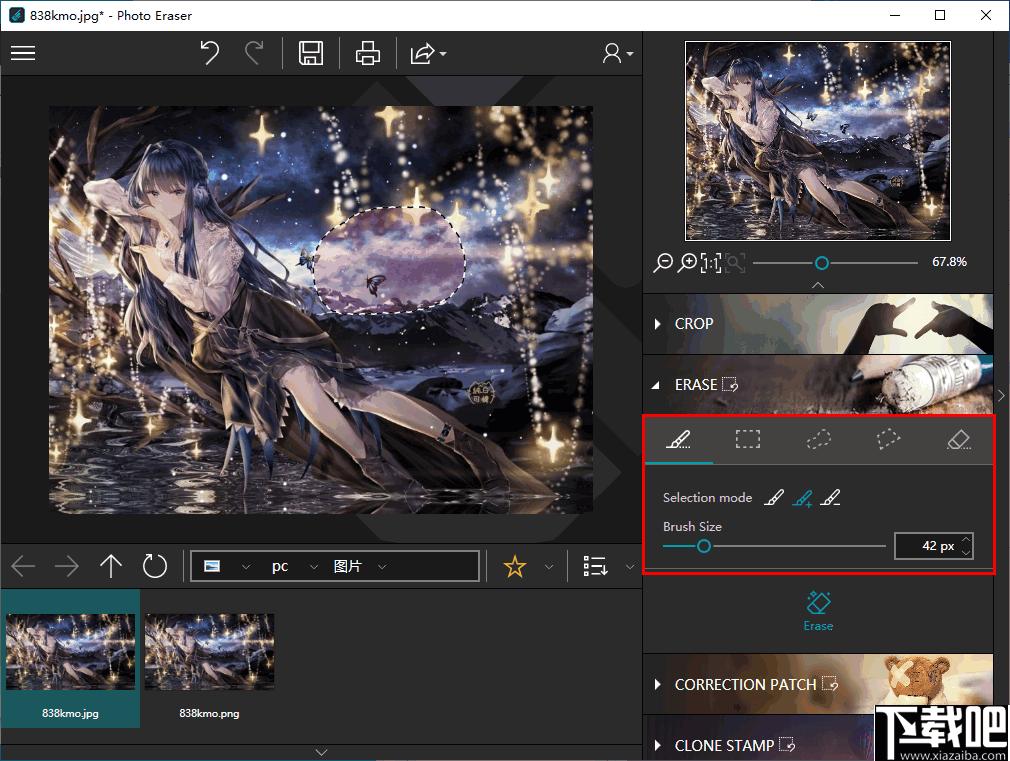Choose new selection brush mode

tap(774, 497)
